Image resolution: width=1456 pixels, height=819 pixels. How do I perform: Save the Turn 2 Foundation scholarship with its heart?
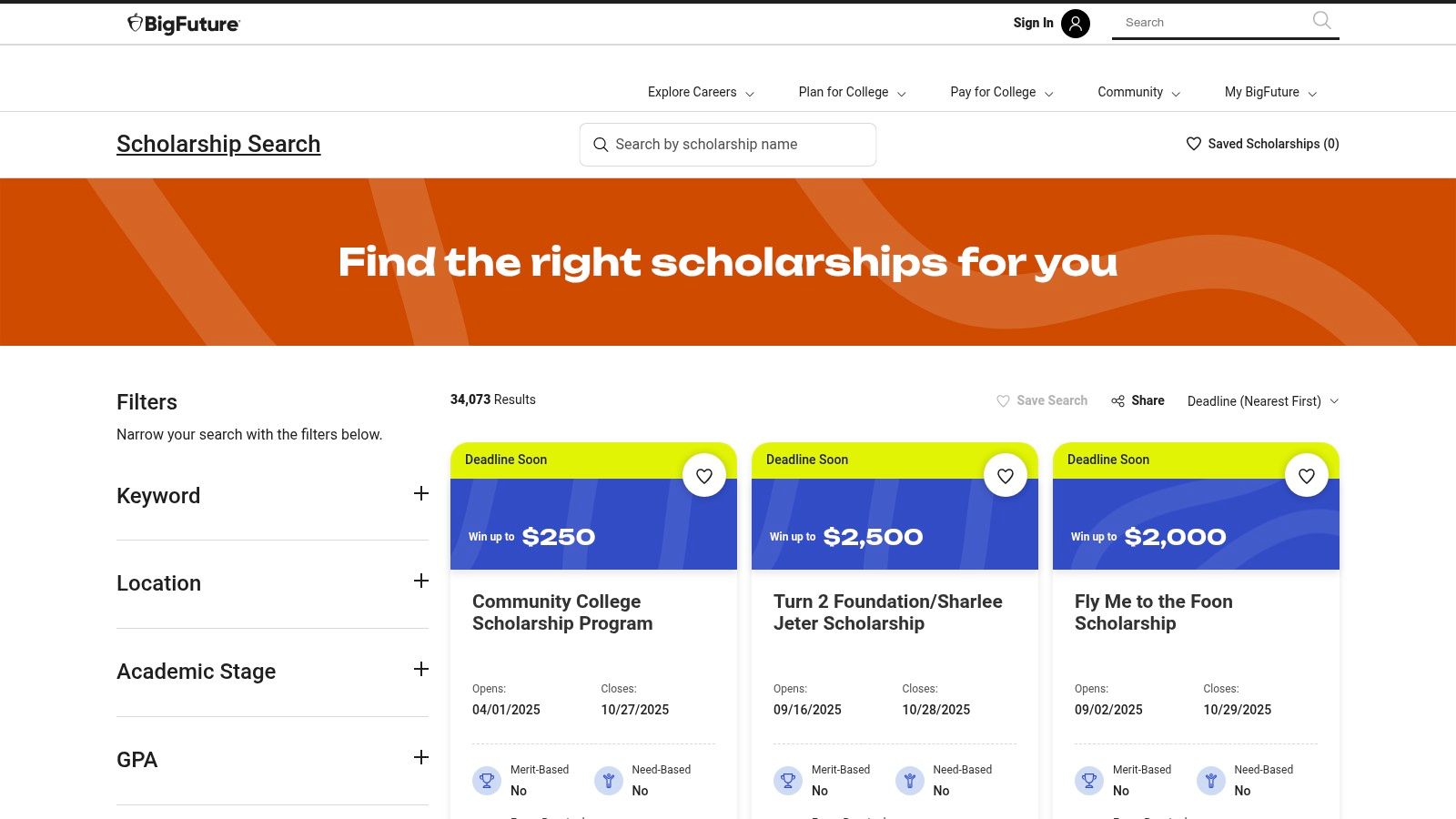click(1006, 474)
